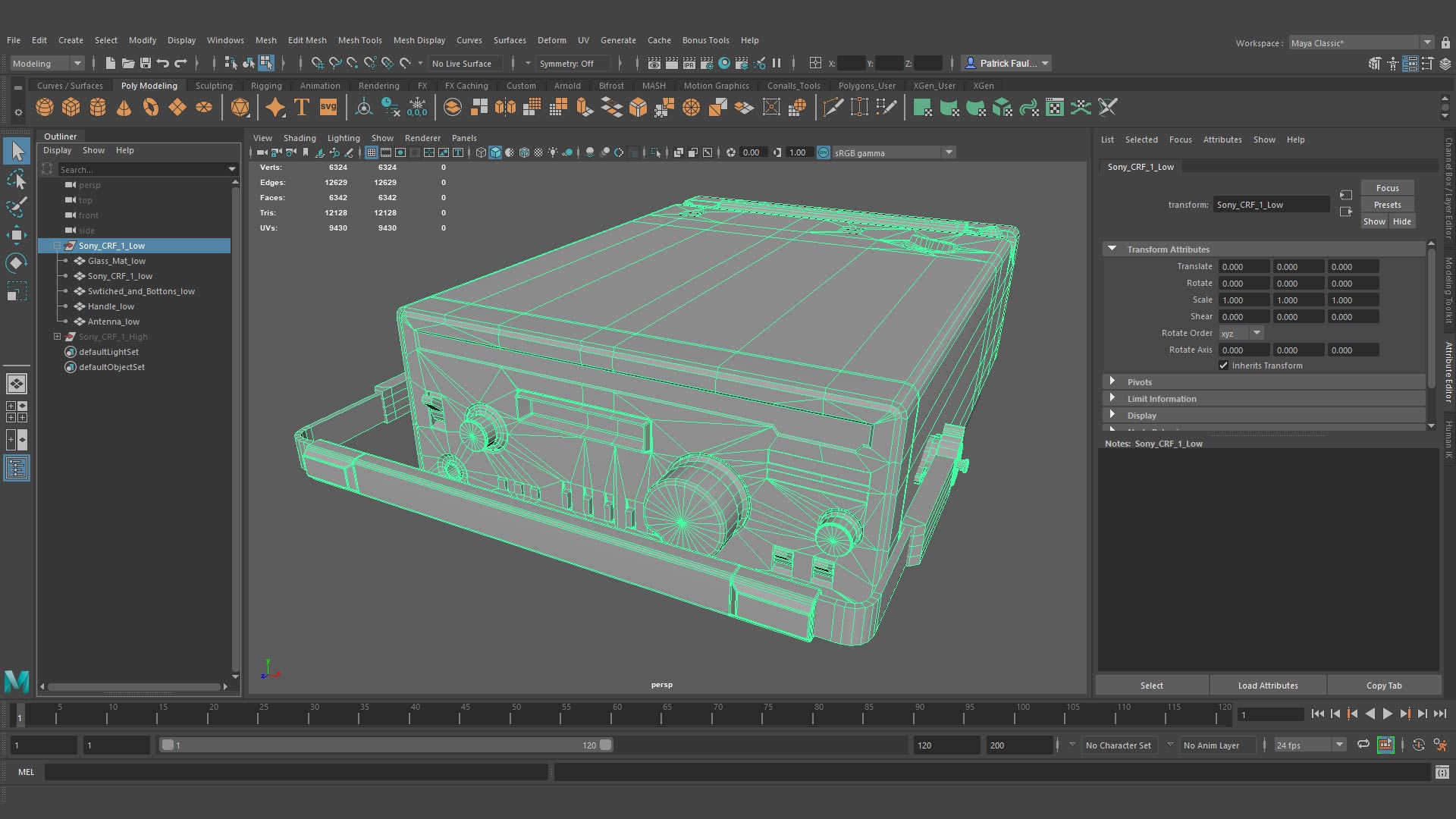Click the Save scene icon

point(146,64)
